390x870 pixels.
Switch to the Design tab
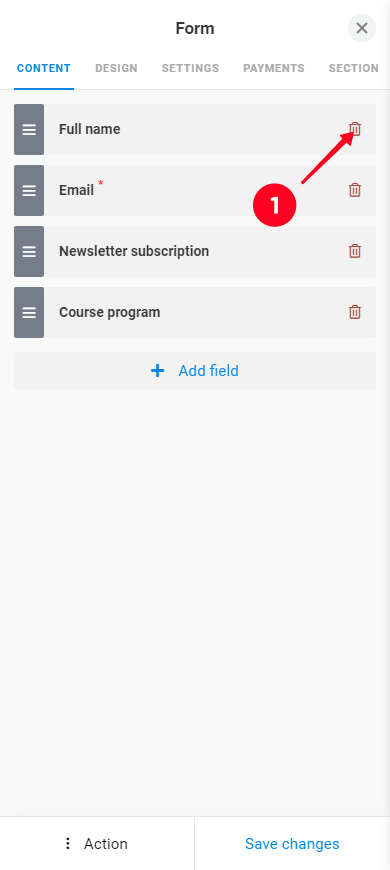point(116,68)
